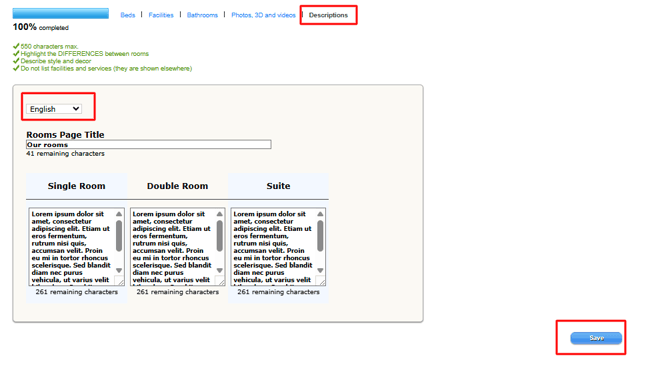Screen dimensions: 670x372
Task: Click the Rooms Page Title input field
Action: coord(149,145)
